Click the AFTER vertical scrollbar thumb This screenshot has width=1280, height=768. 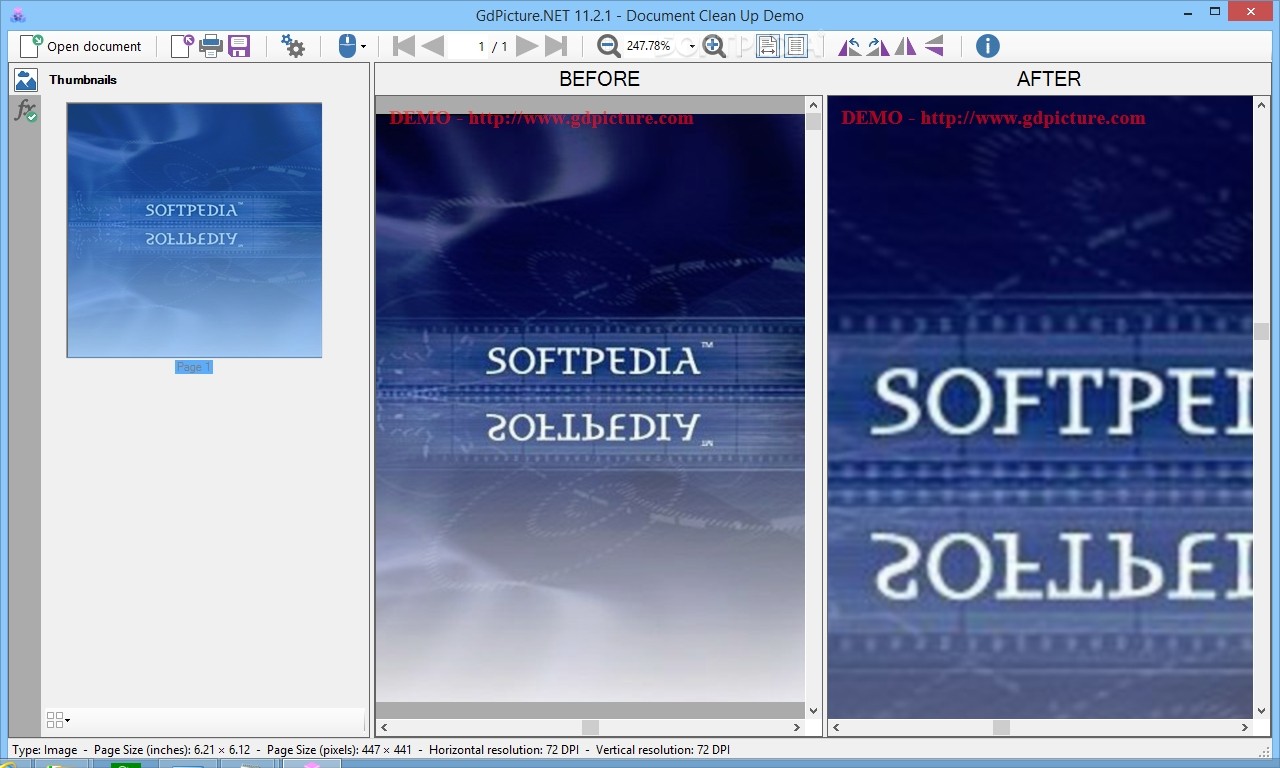point(1261,331)
